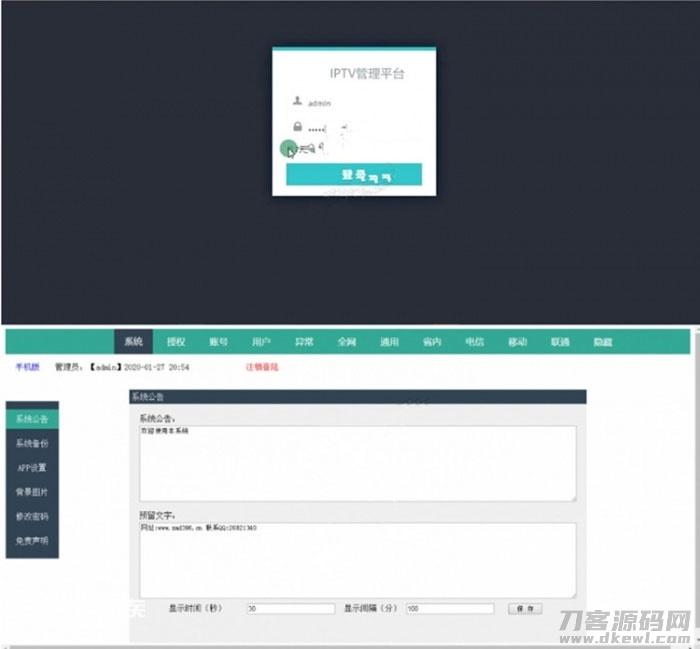Open the 系统 tab in the top navigation

pyautogui.click(x=133, y=341)
